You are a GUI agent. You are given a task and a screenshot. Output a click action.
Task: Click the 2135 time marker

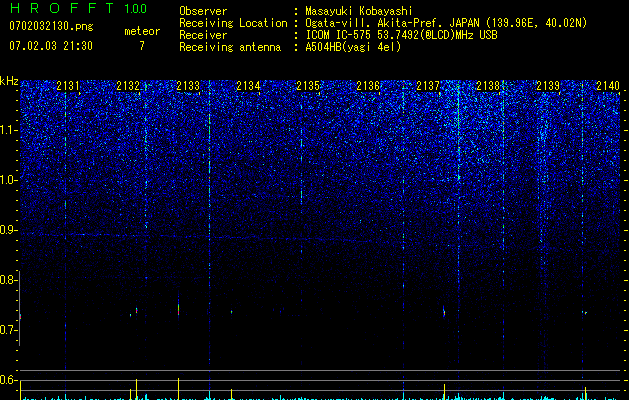[x=308, y=86]
